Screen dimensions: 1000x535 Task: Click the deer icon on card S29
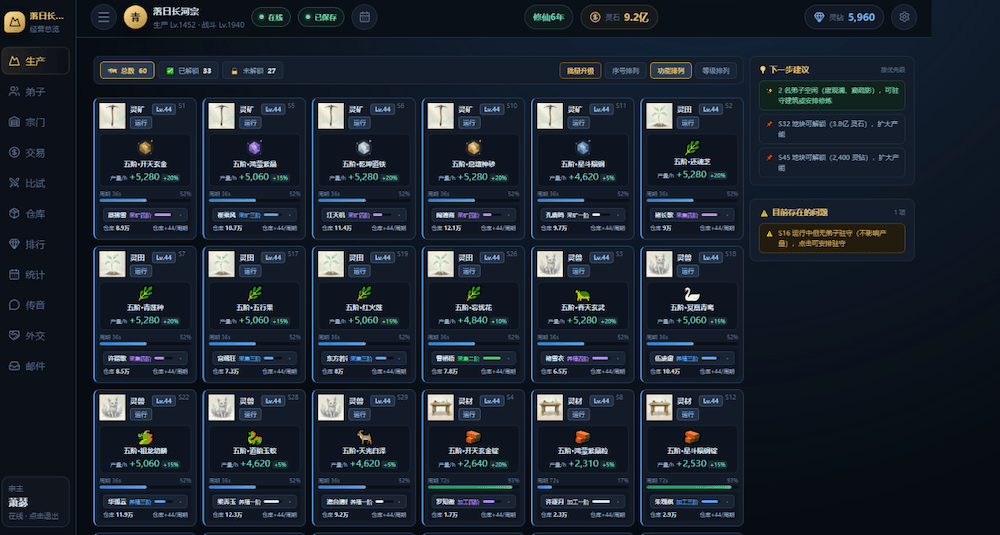(x=364, y=437)
